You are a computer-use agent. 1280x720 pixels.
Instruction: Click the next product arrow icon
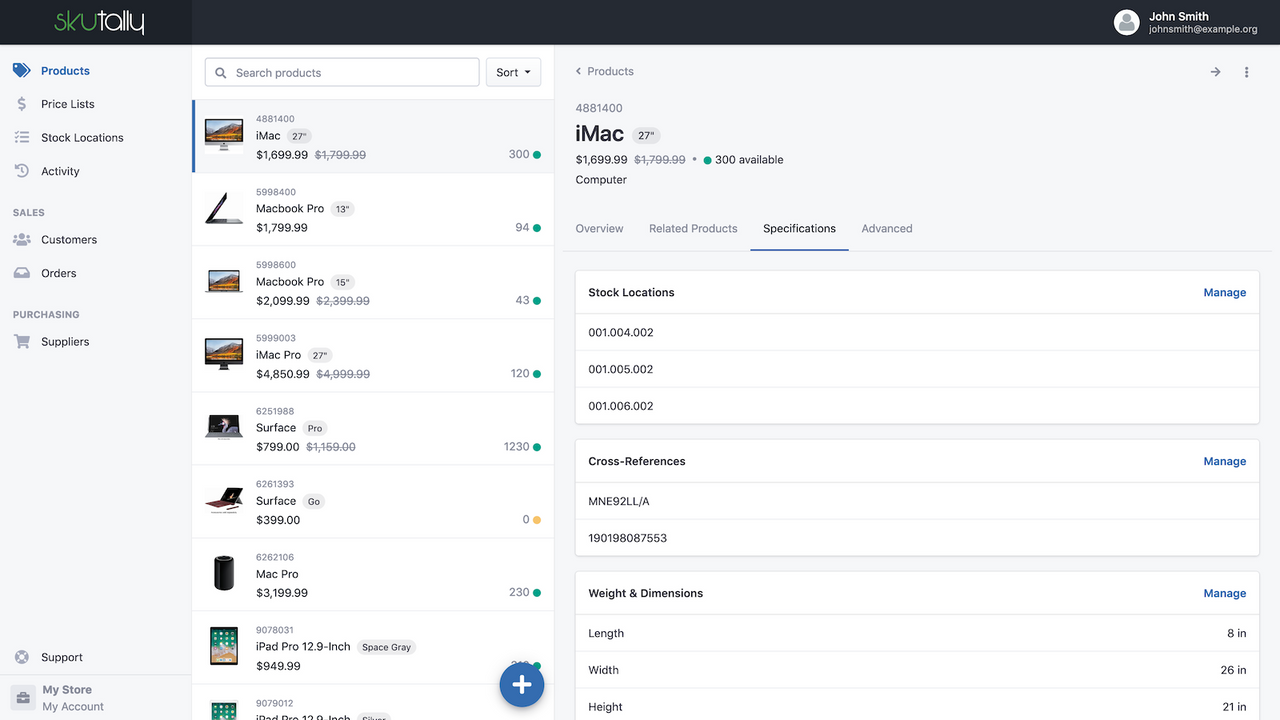1215,72
